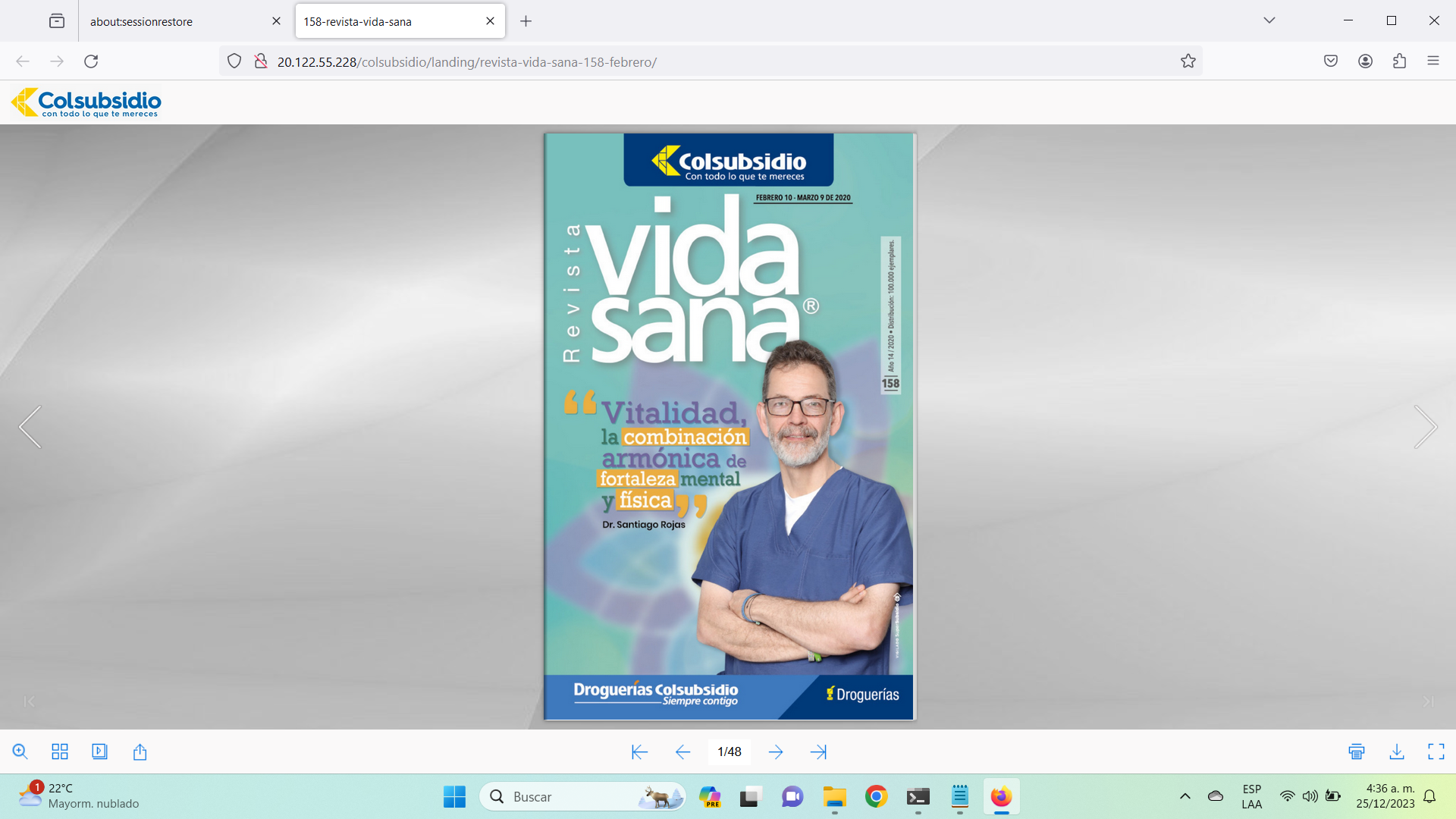Image resolution: width=1456 pixels, height=819 pixels.
Task: Flip forward with the large right chevron
Action: (1425, 427)
